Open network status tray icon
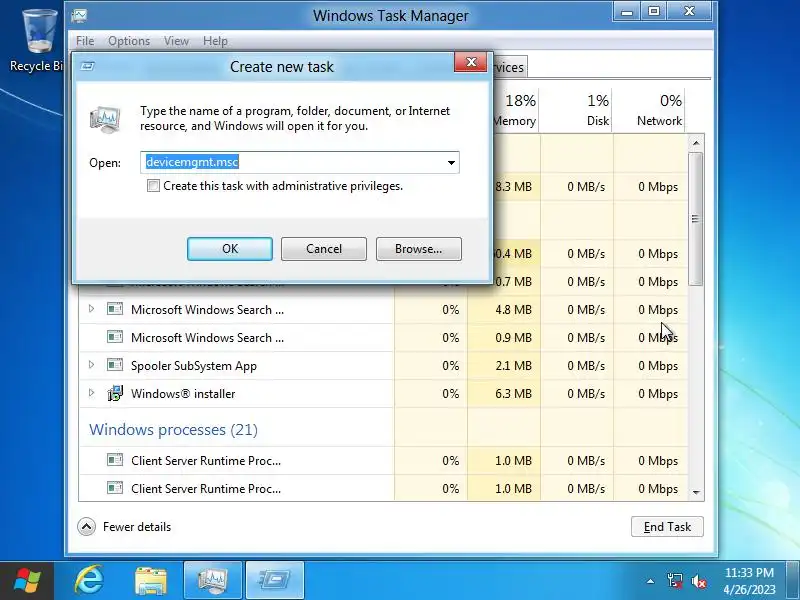 pyautogui.click(x=674, y=581)
